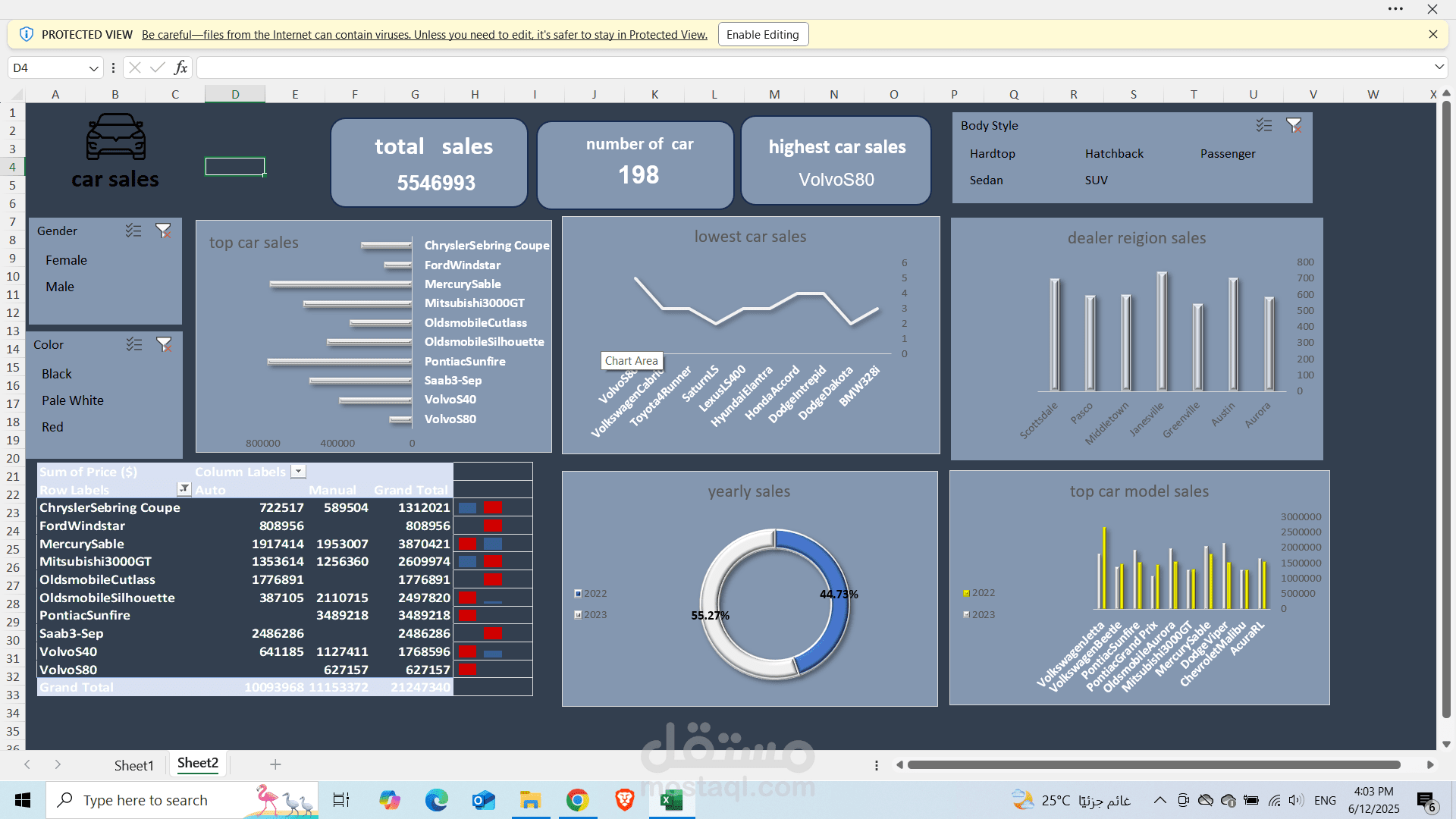Add a new sheet with the plus button
The image size is (1456, 819).
tap(275, 764)
